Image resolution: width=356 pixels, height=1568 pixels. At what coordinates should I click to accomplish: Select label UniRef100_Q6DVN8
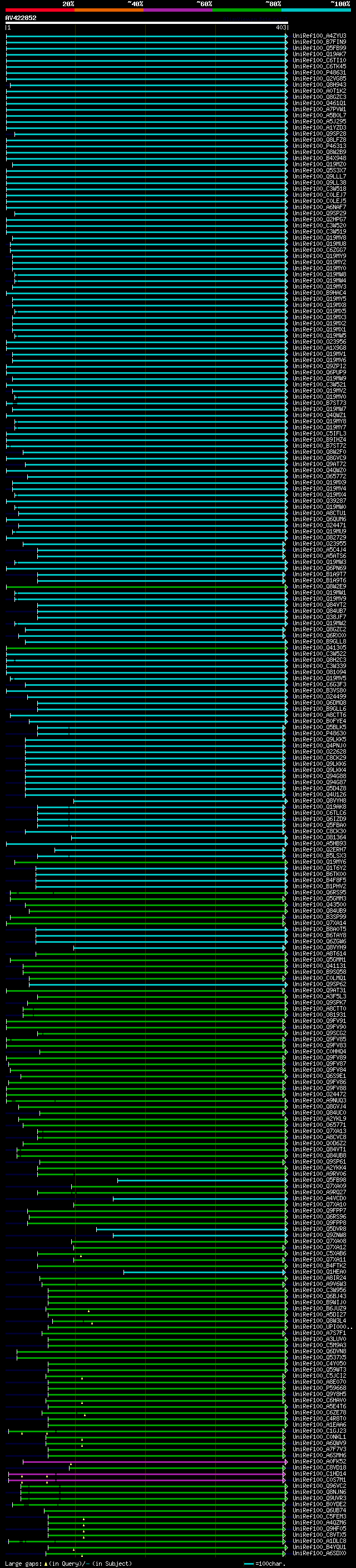tap(319, 1351)
